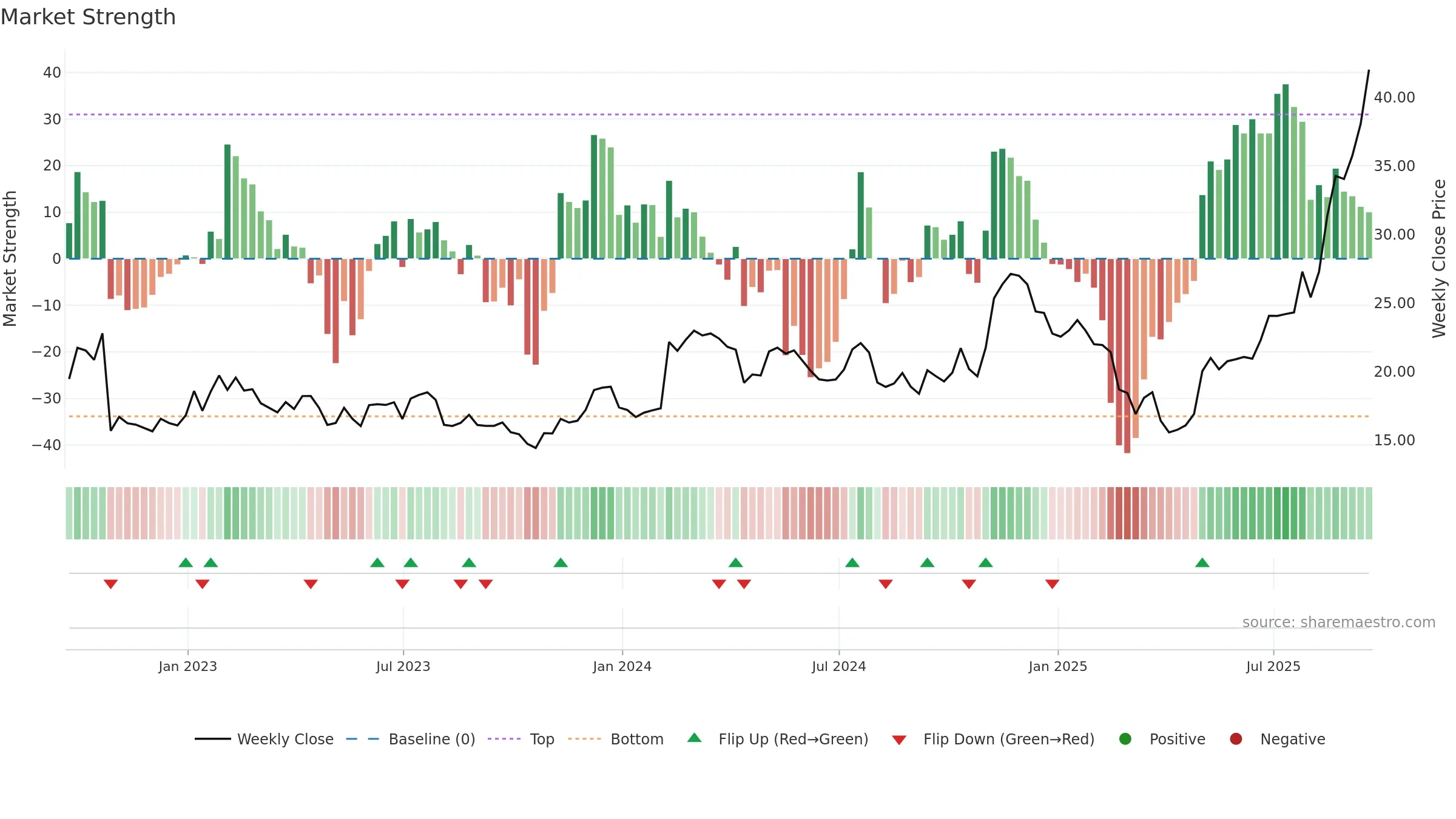Click the red flip-down marker at Jan 2025
Screen dimensions: 1456x819
pos(1053,584)
